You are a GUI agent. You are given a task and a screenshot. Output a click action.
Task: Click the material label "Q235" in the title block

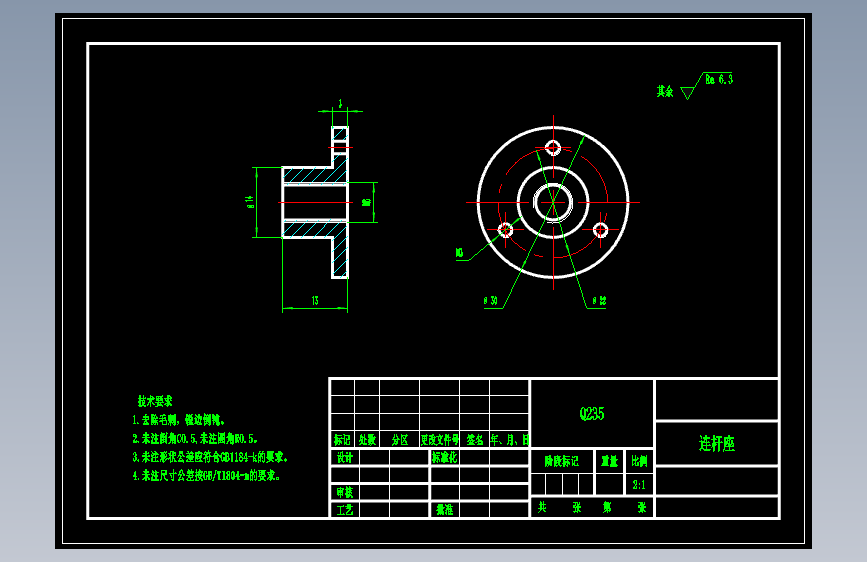click(x=592, y=414)
